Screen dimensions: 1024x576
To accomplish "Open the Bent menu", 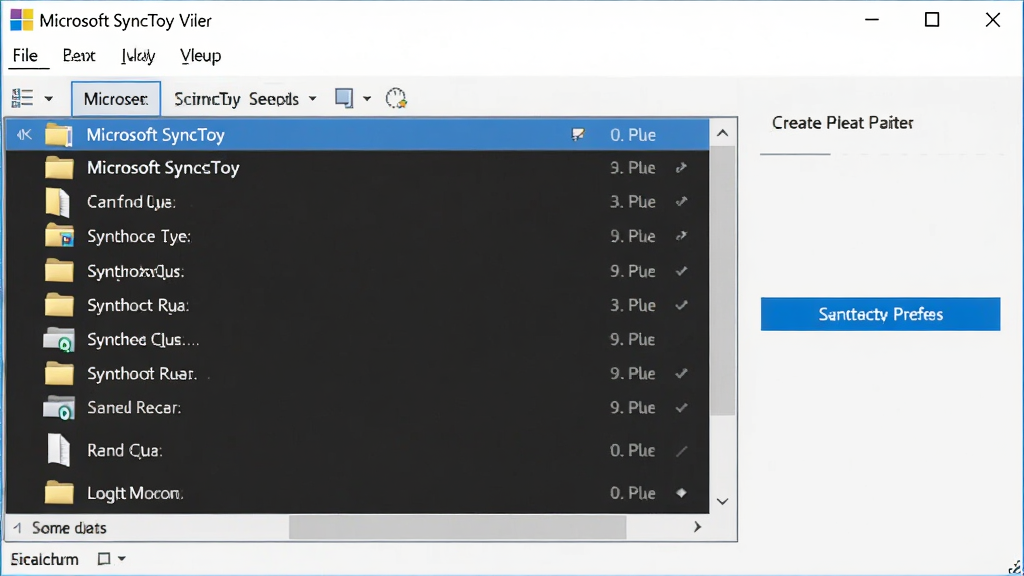I will pos(79,56).
